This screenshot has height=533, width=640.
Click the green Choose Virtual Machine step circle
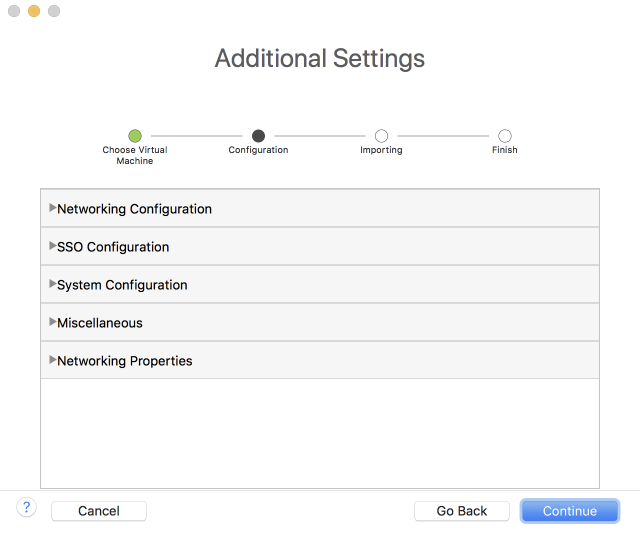pyautogui.click(x=135, y=136)
